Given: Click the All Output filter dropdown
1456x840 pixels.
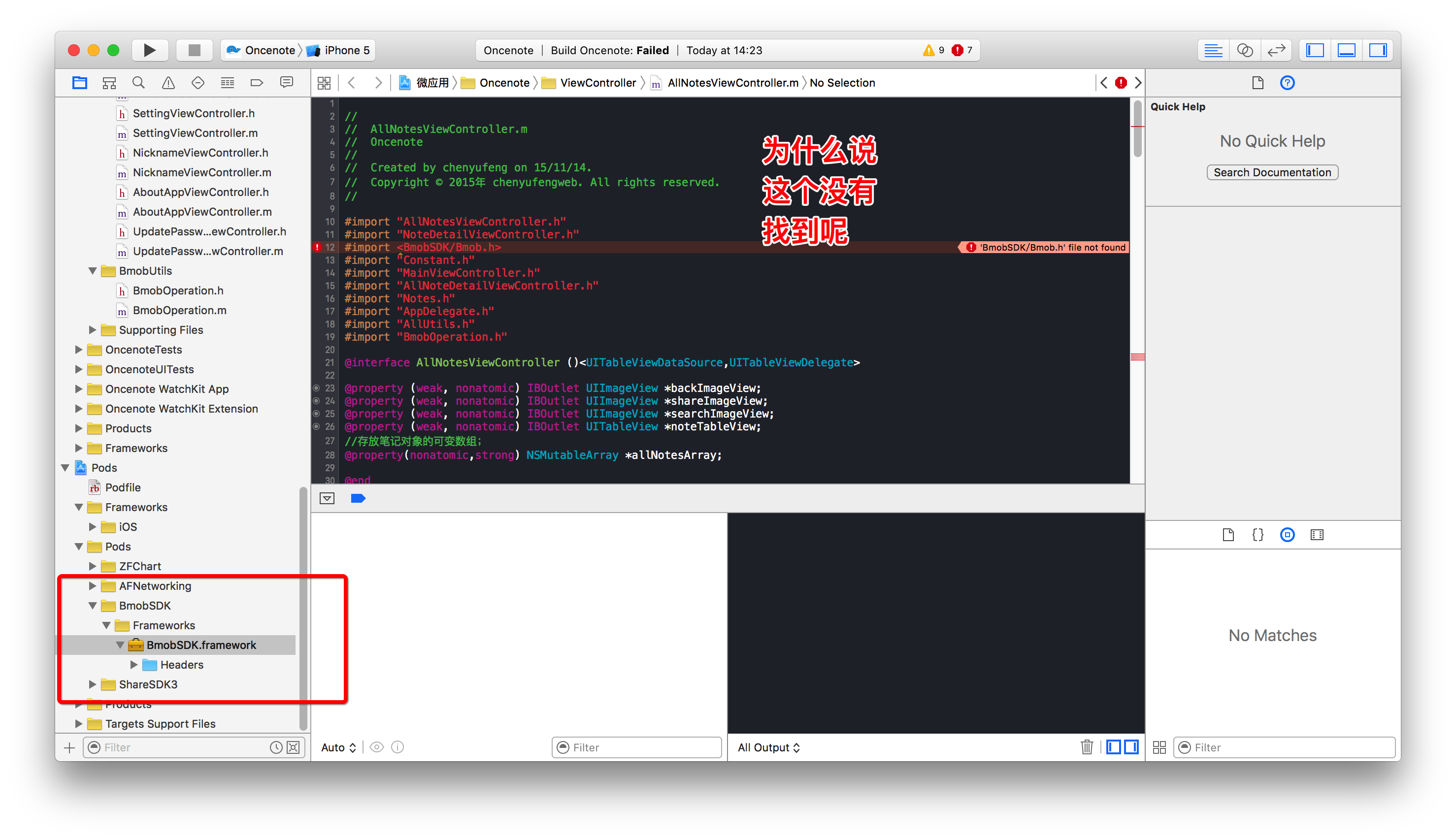Looking at the screenshot, I should (768, 747).
